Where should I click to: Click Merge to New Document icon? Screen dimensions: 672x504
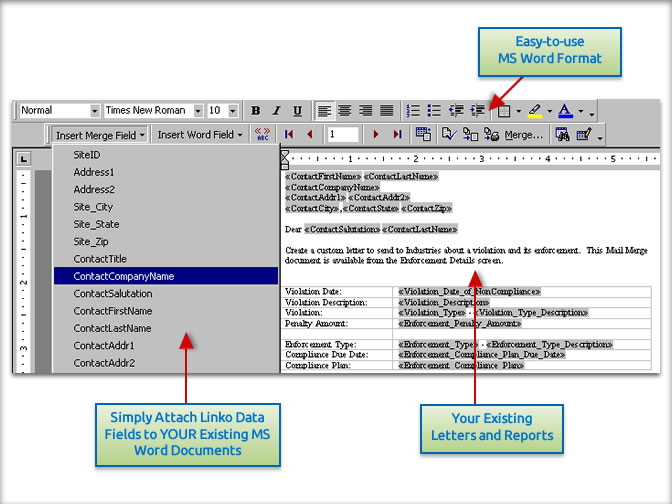point(470,135)
